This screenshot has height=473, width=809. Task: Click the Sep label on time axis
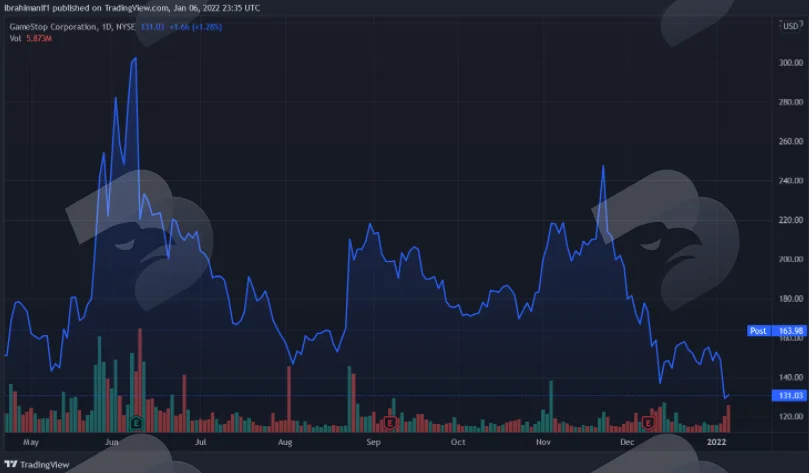[x=373, y=442]
